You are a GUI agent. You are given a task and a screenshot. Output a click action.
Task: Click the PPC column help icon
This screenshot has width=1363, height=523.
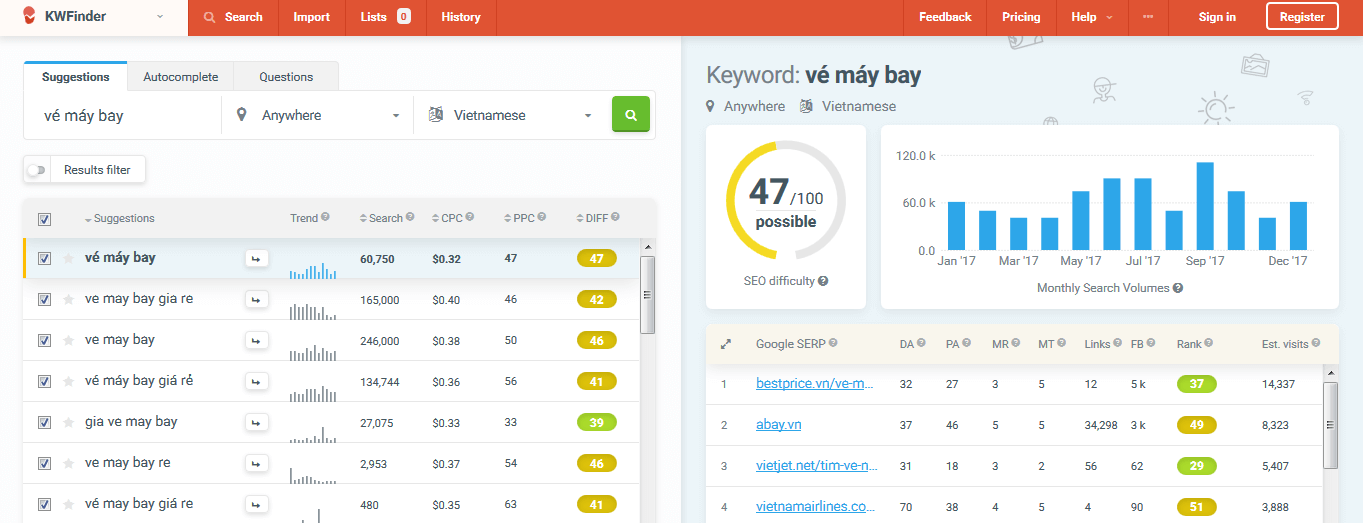pyautogui.click(x=541, y=217)
